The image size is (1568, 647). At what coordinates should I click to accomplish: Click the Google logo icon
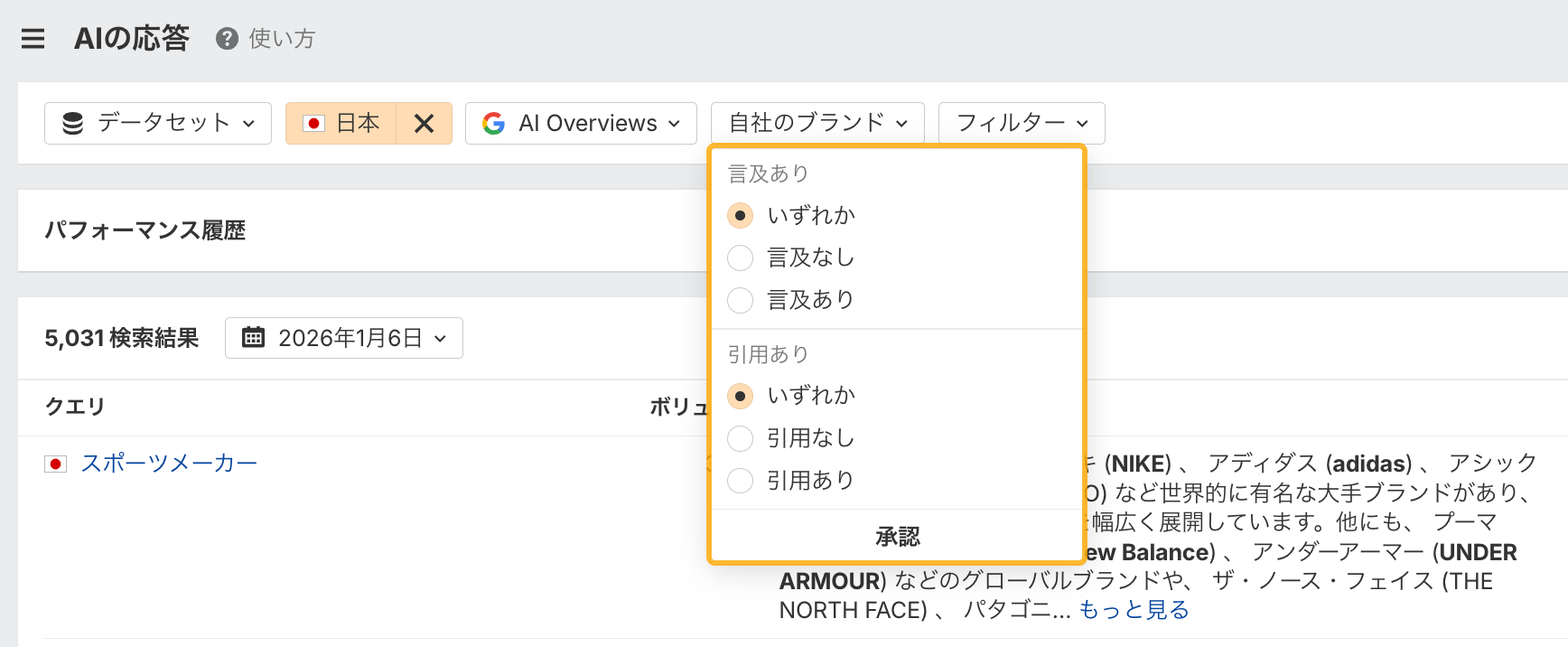[x=493, y=123]
